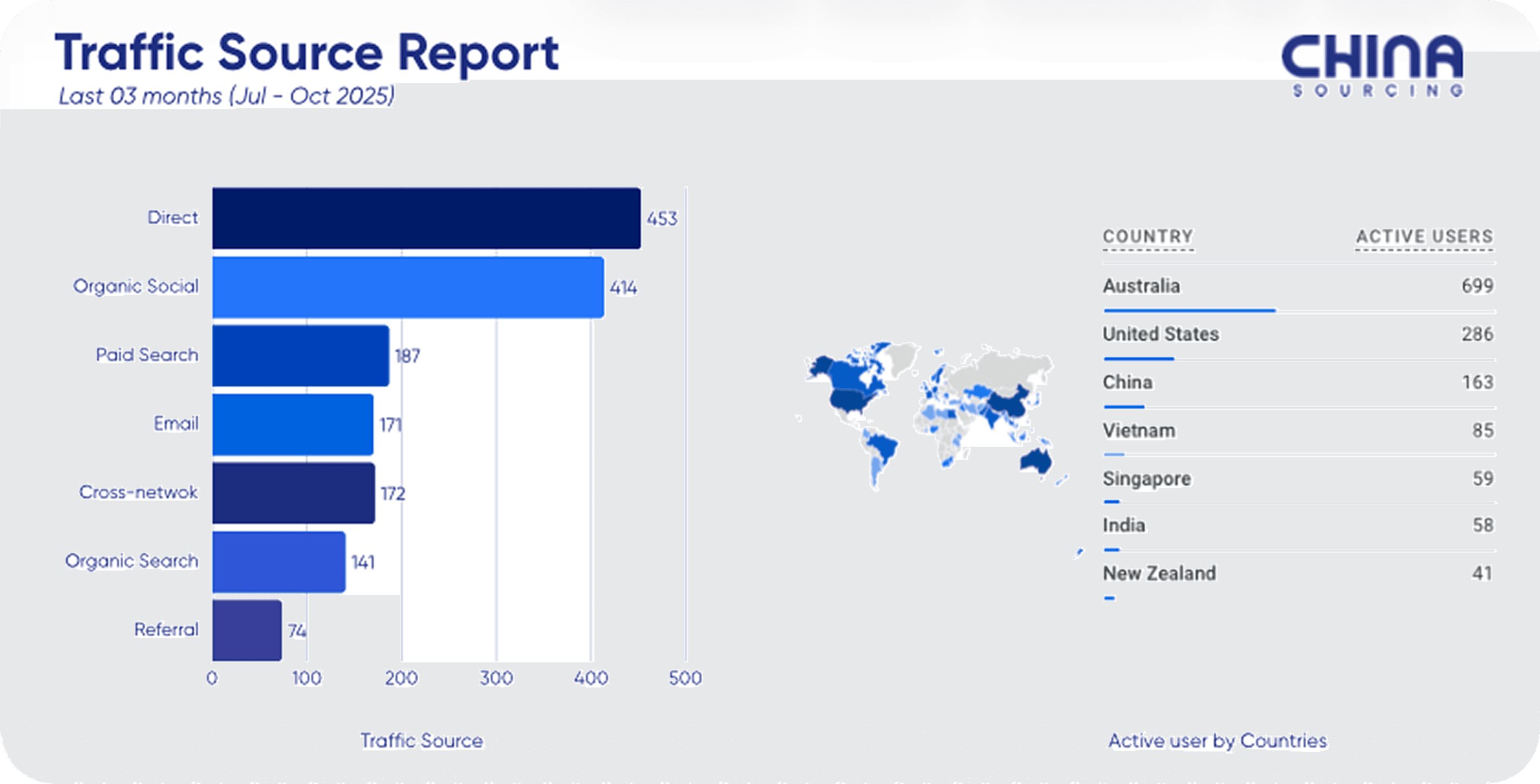
Task: Click the Cross-network bar
Action: [x=293, y=493]
